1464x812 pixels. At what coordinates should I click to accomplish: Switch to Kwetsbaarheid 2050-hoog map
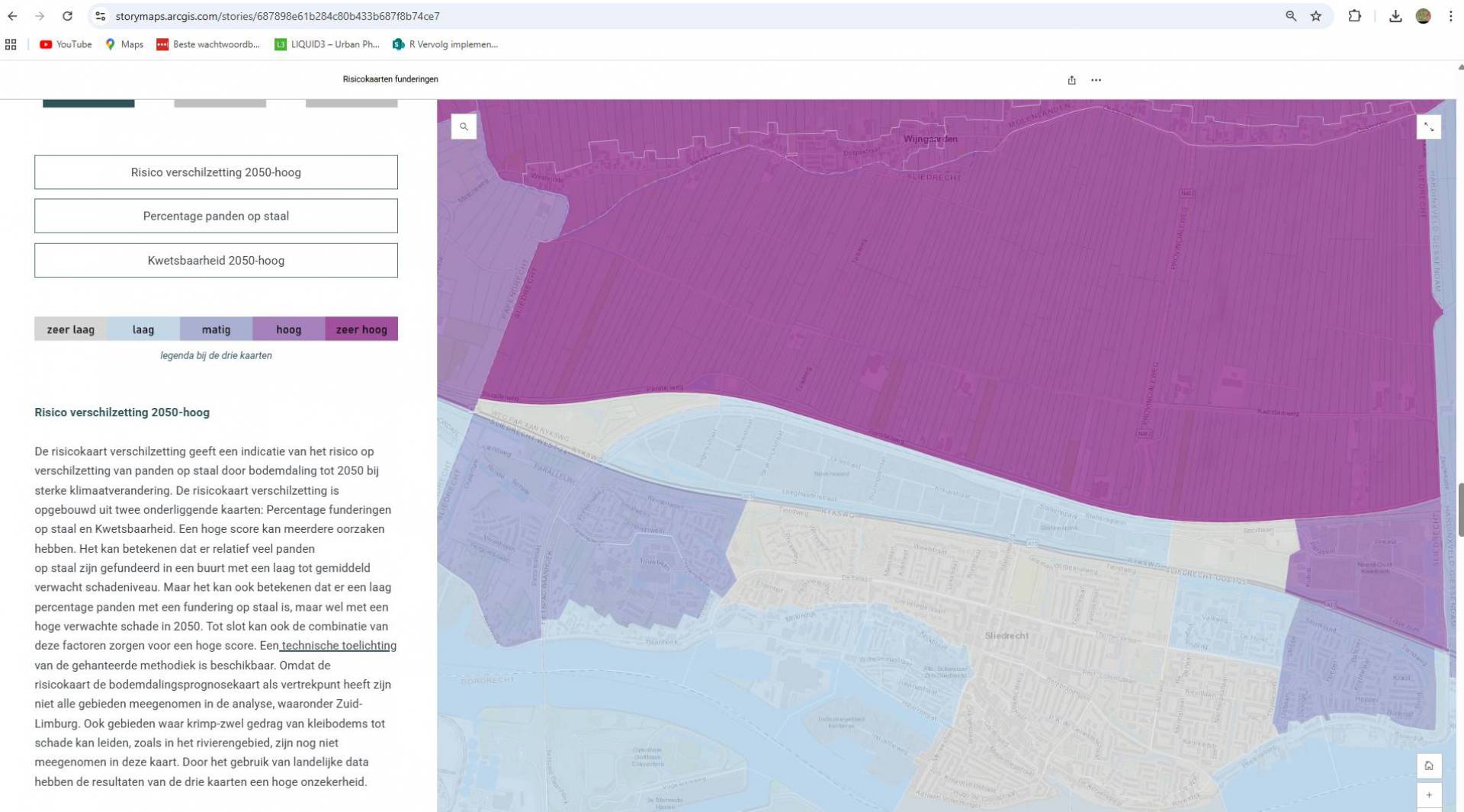(216, 261)
